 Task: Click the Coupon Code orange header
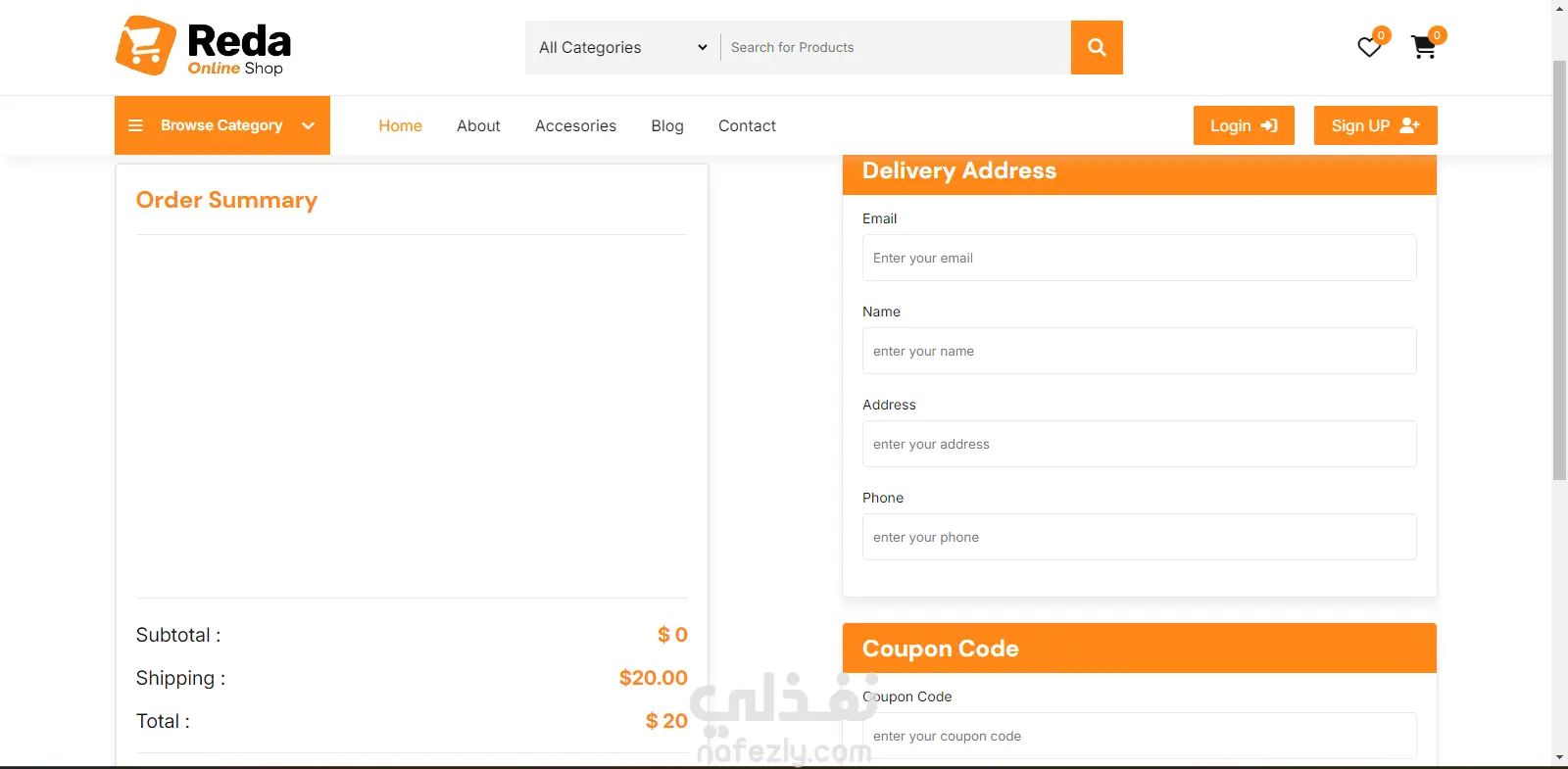[x=1139, y=649]
